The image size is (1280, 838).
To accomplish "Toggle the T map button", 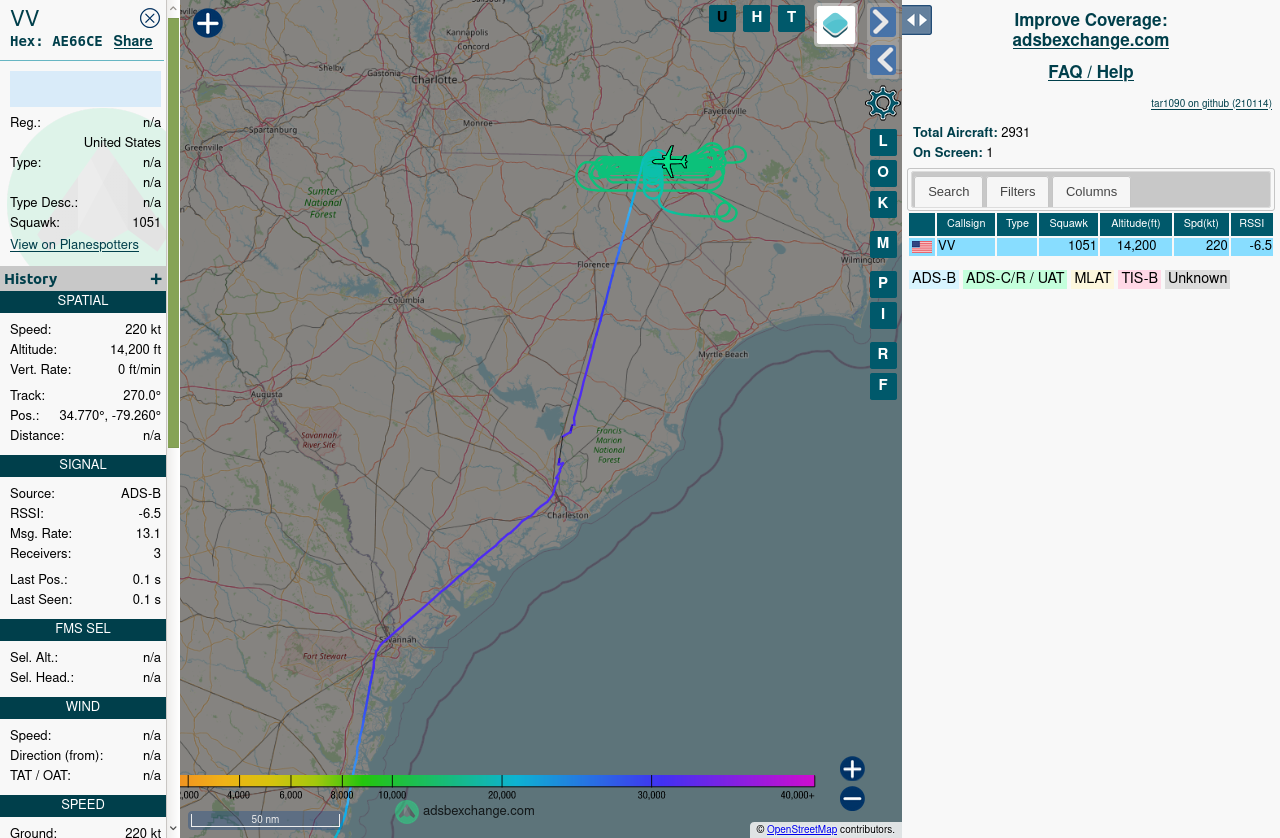I will (791, 18).
